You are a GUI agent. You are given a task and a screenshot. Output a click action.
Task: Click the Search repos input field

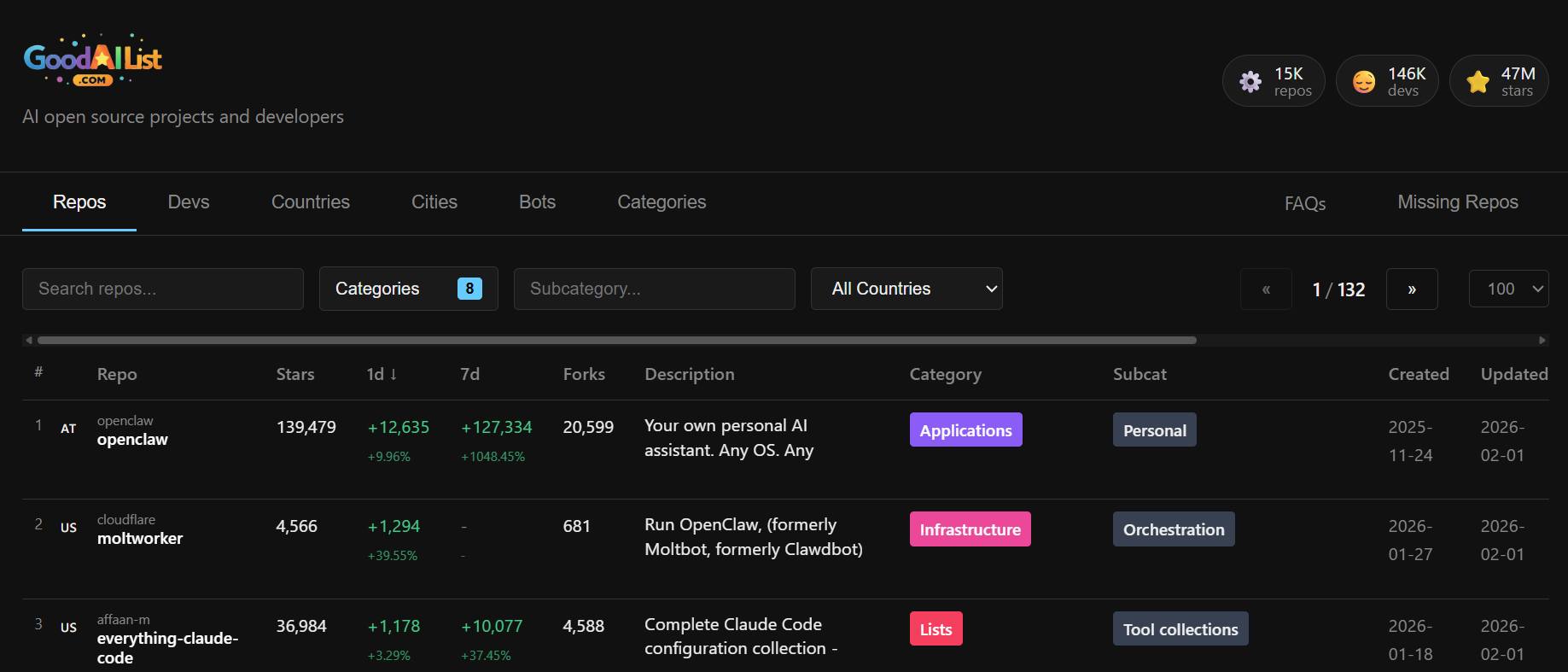163,289
